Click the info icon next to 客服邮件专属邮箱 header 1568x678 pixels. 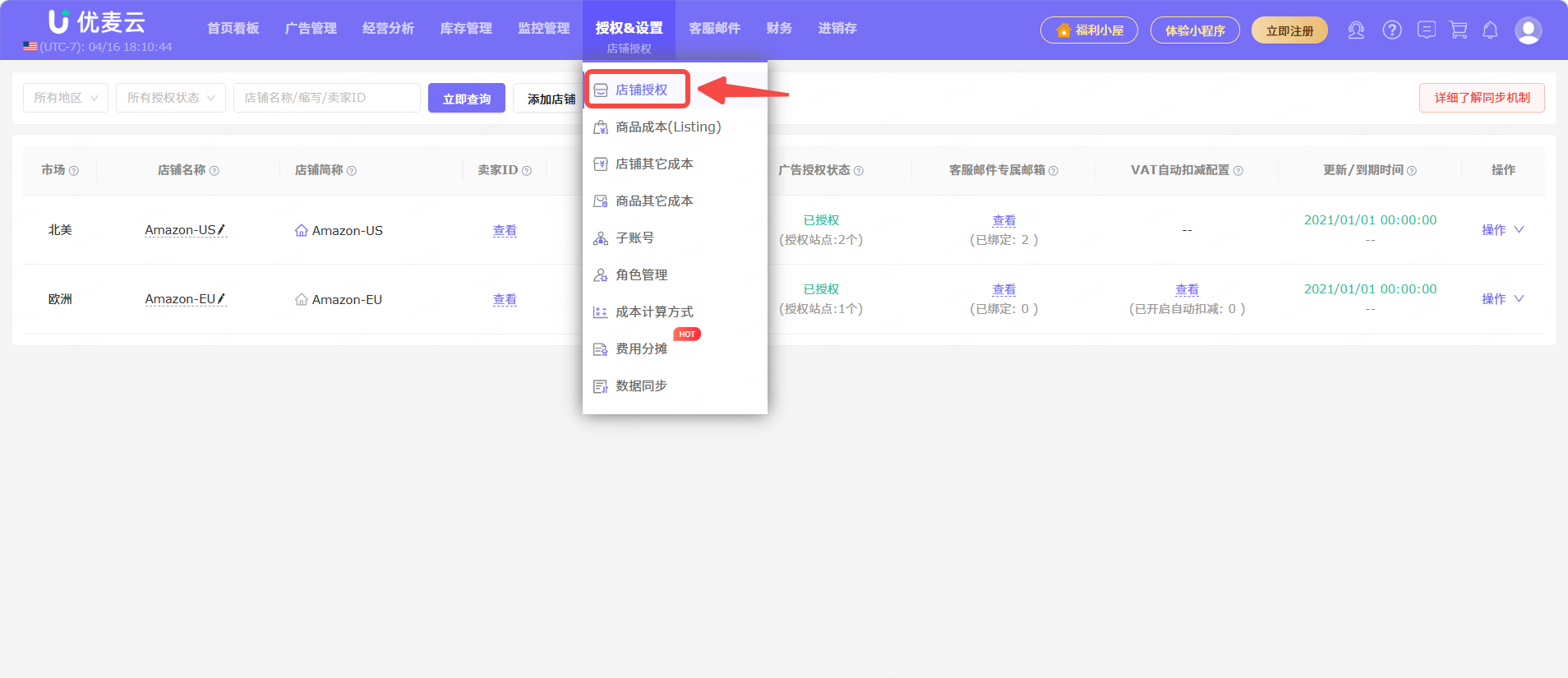point(1054,171)
